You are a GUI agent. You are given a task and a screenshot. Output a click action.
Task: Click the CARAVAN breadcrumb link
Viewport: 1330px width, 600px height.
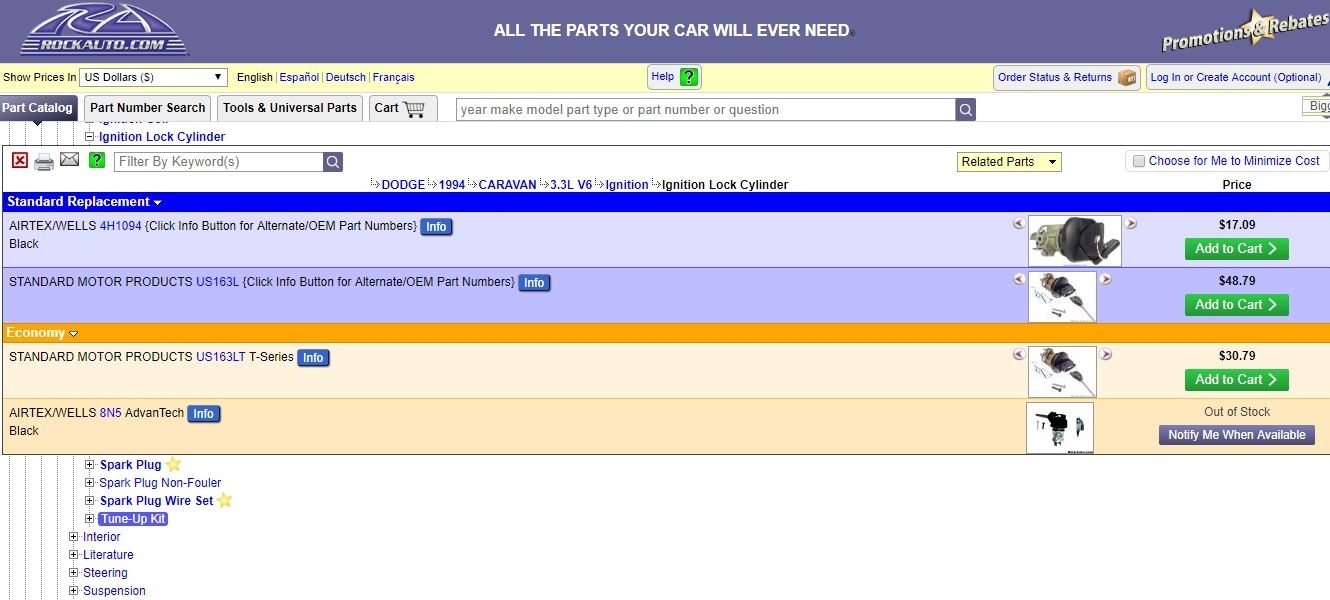[507, 185]
